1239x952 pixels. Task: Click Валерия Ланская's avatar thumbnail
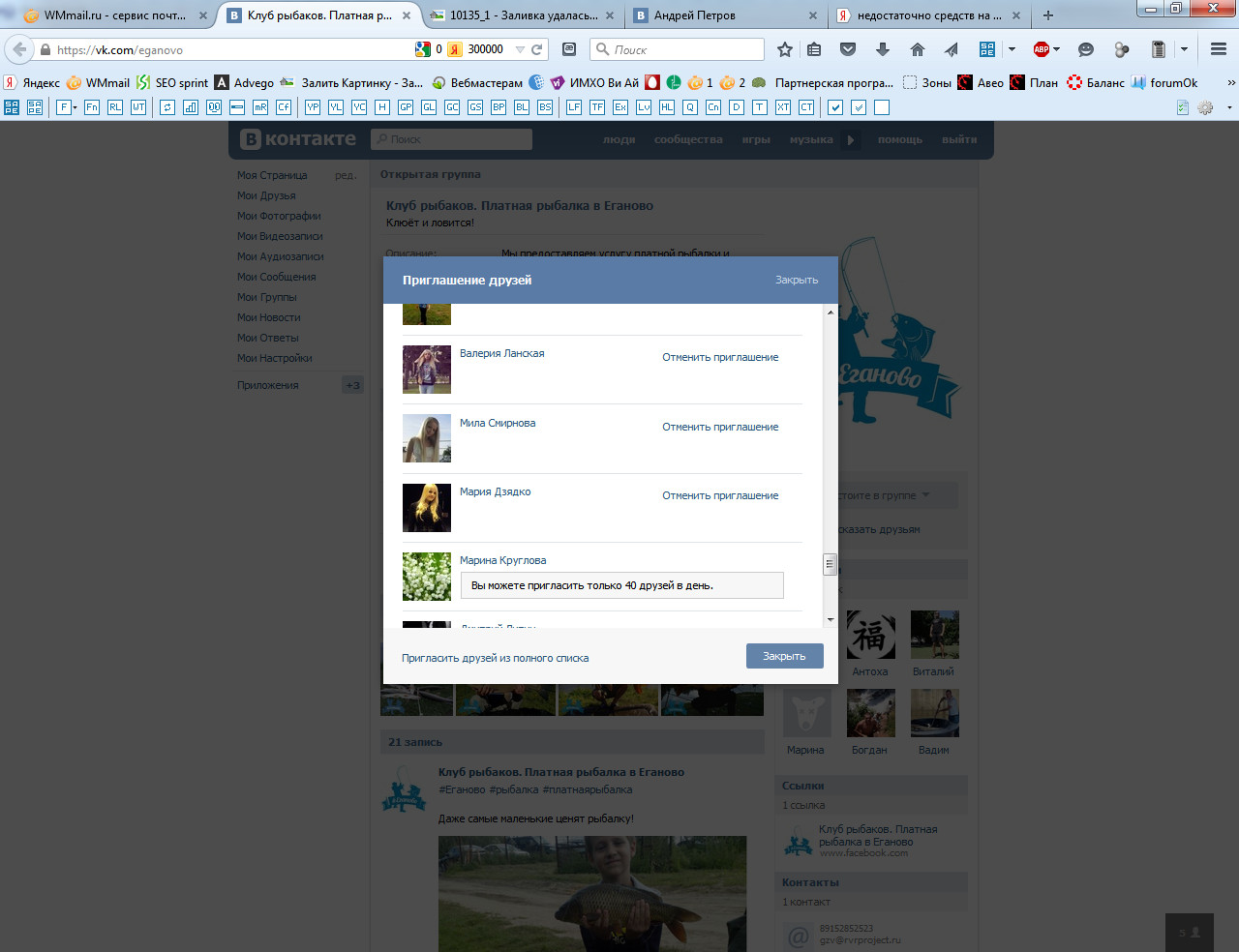coord(427,370)
